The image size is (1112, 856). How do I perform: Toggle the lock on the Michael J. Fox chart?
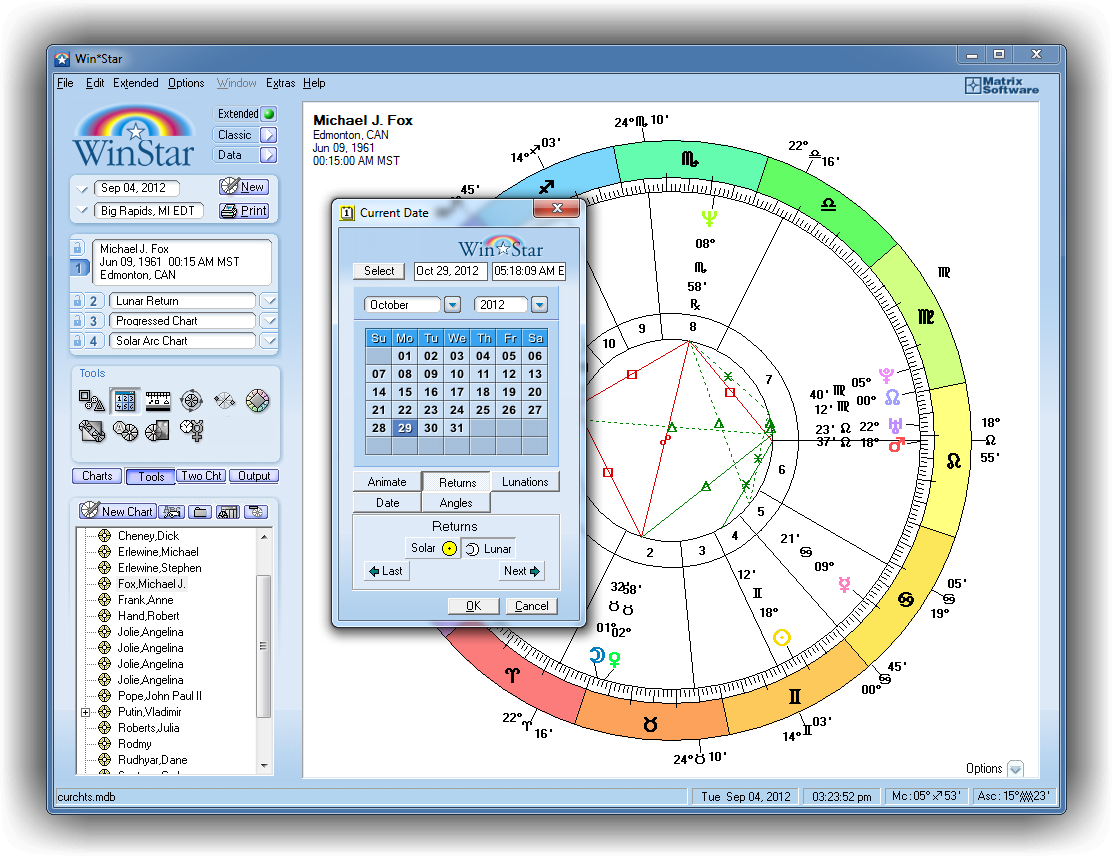(x=78, y=248)
